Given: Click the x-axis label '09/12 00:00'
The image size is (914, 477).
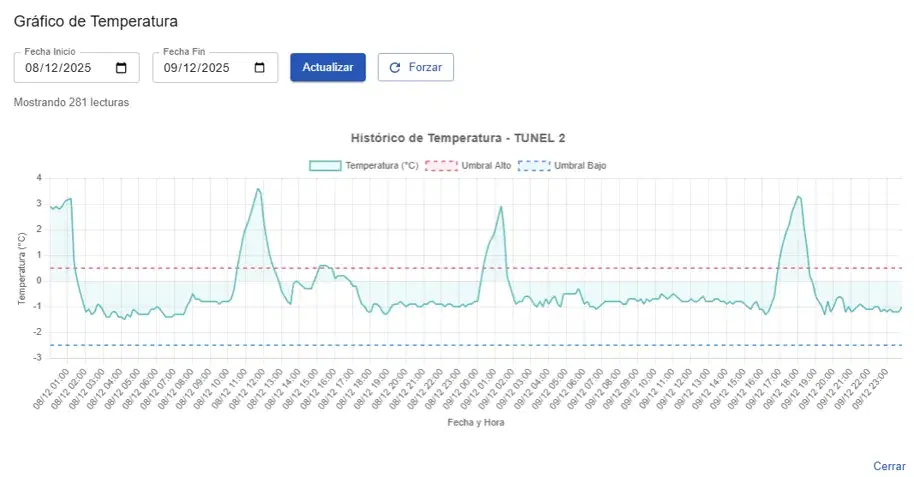Looking at the screenshot, I should tap(462, 388).
